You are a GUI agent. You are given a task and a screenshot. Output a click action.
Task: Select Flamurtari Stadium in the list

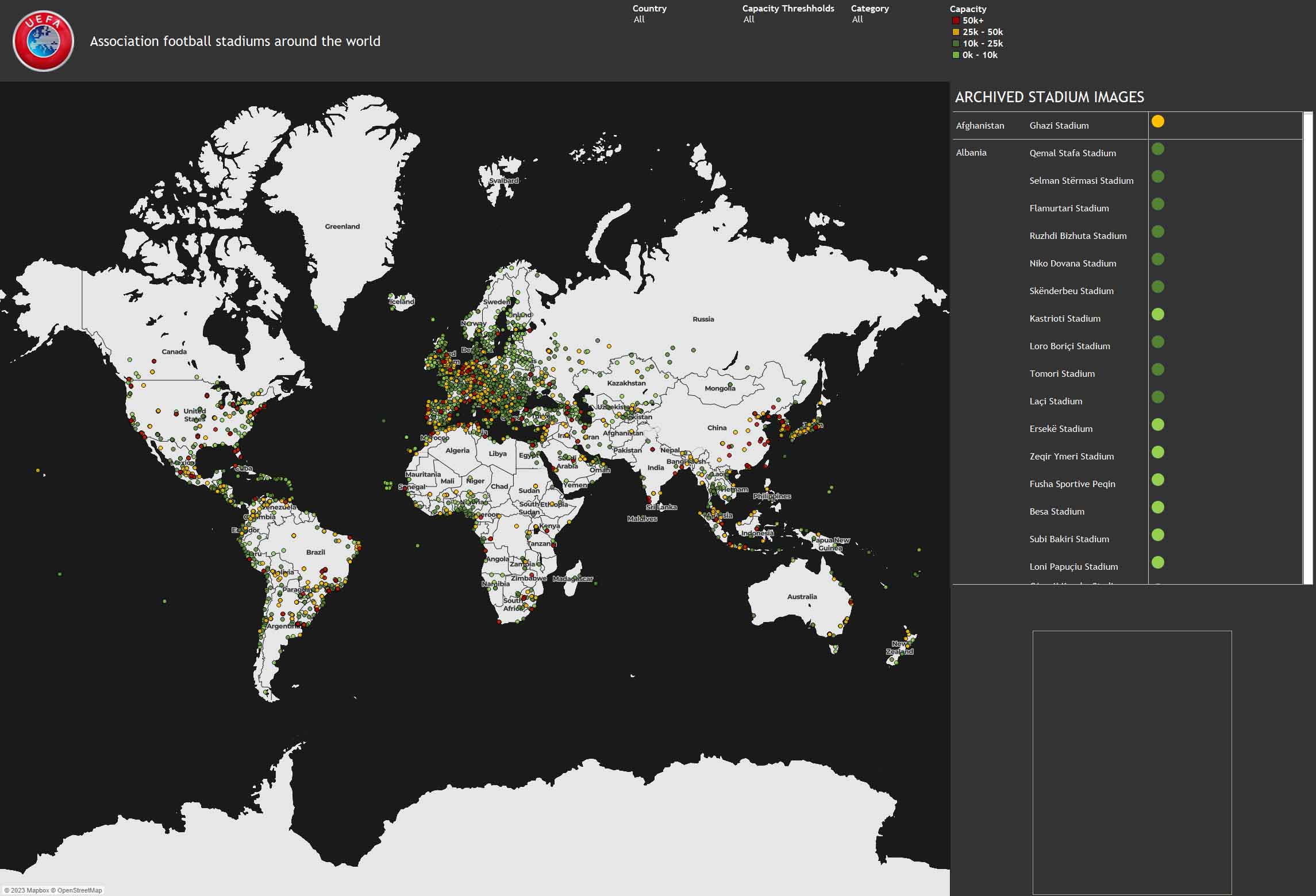pos(1069,208)
